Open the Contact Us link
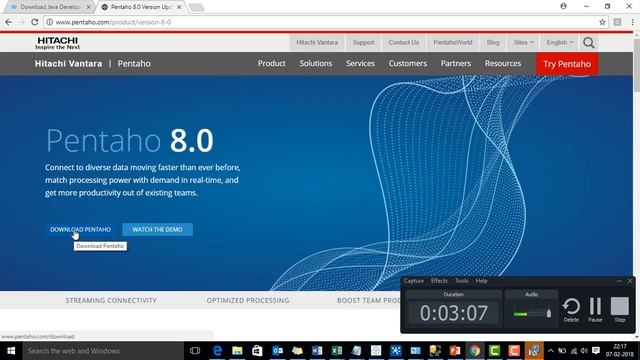The width and height of the screenshot is (640, 360). point(404,42)
